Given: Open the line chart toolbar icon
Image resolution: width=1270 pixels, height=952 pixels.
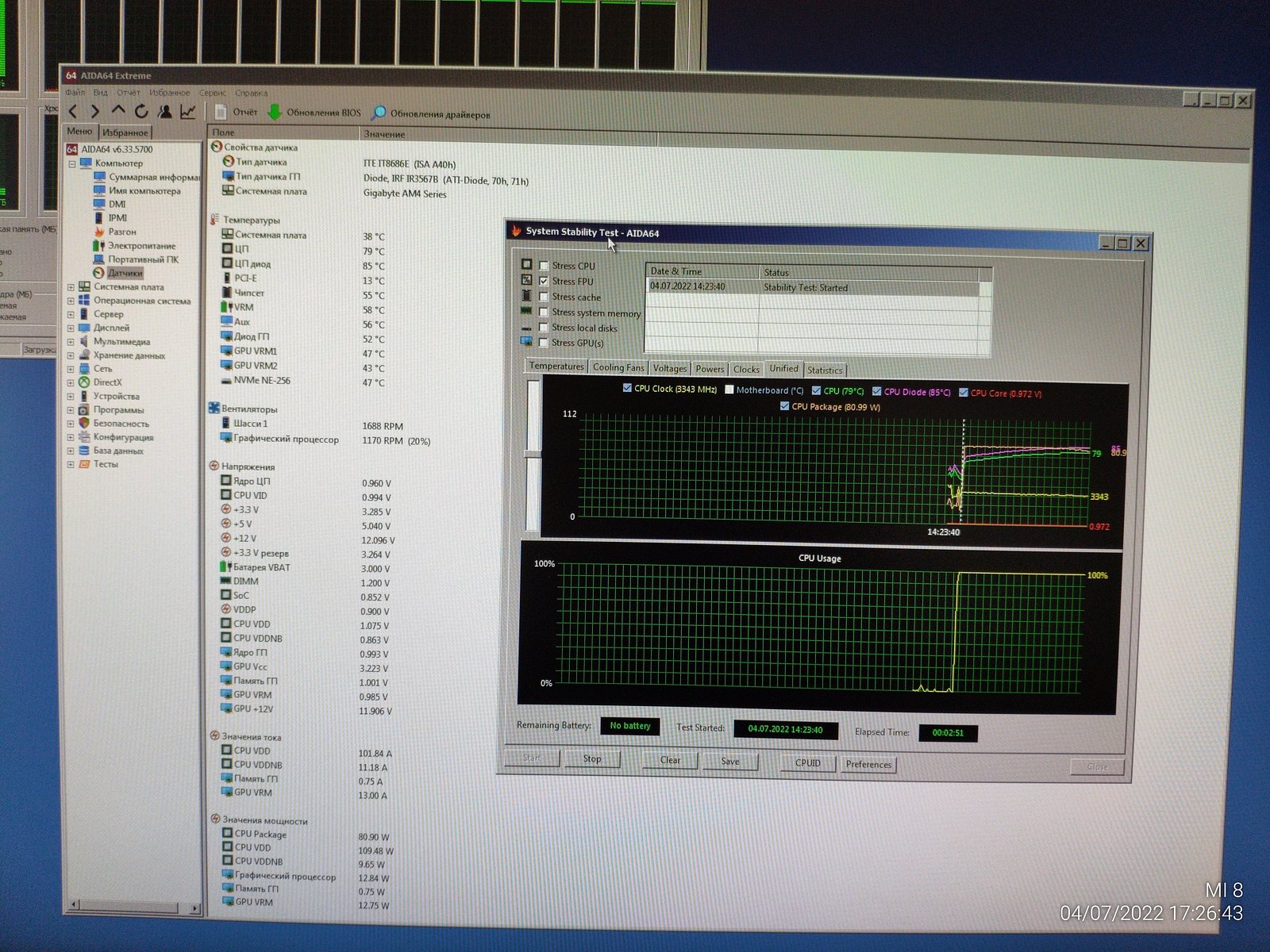Looking at the screenshot, I should [x=187, y=112].
